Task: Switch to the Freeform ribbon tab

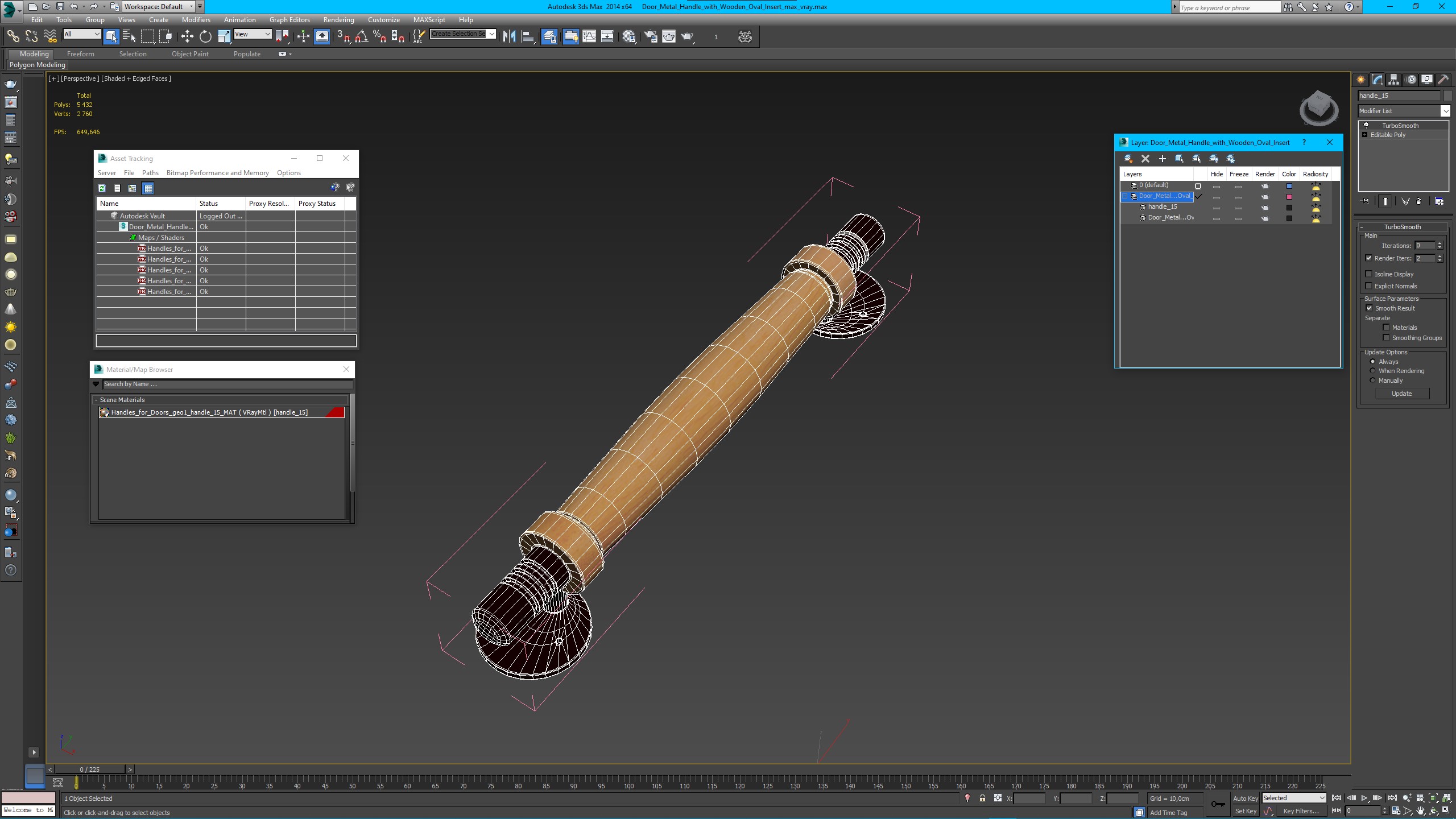Action: click(x=80, y=54)
